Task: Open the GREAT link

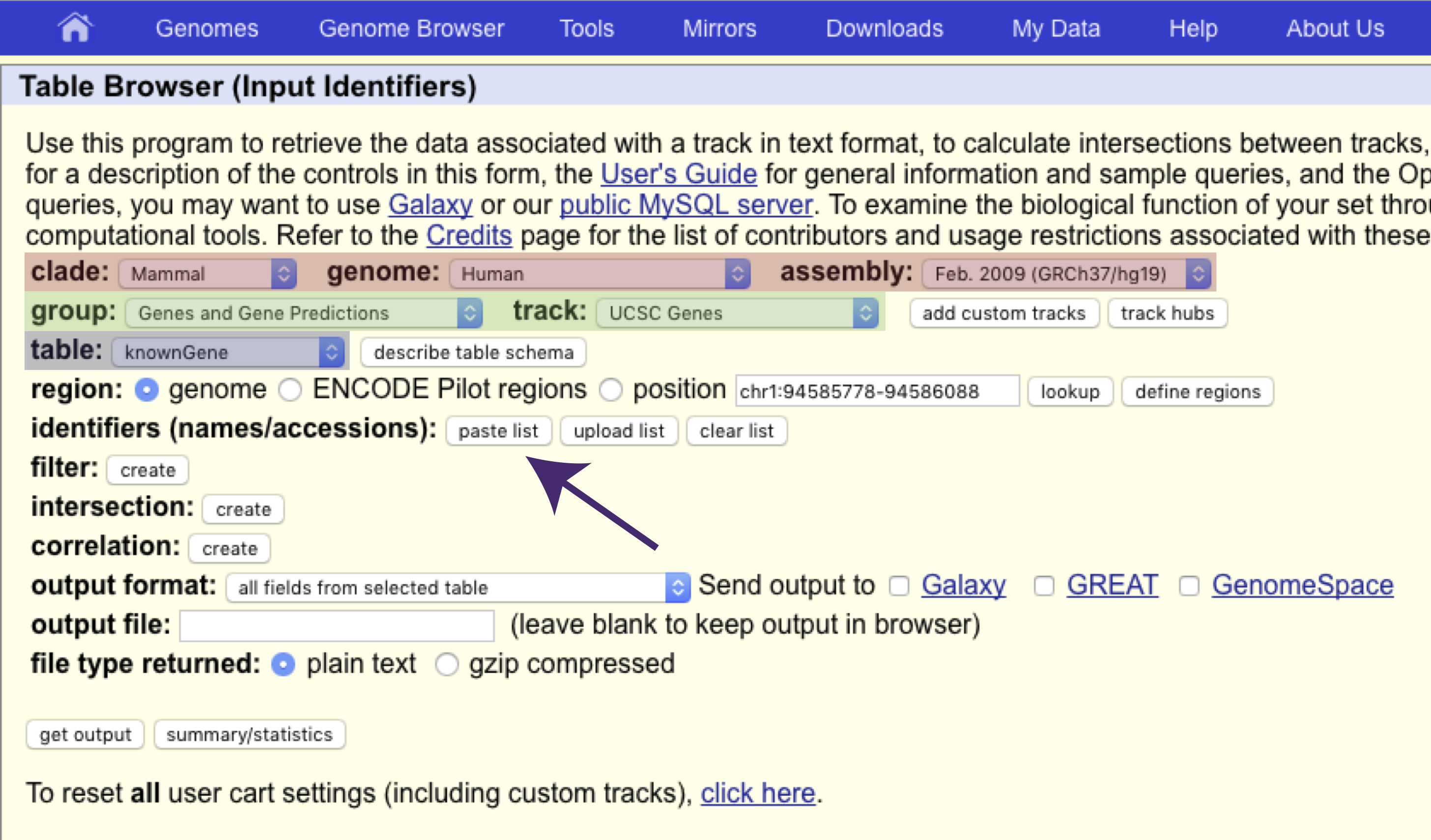Action: (x=1112, y=585)
